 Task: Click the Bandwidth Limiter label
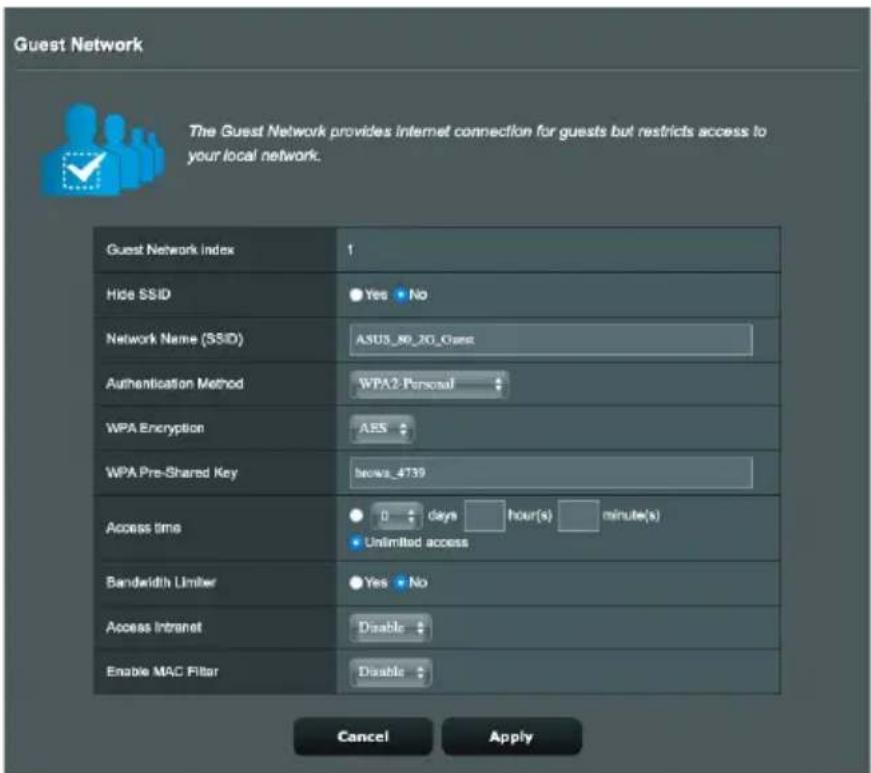pos(161,582)
